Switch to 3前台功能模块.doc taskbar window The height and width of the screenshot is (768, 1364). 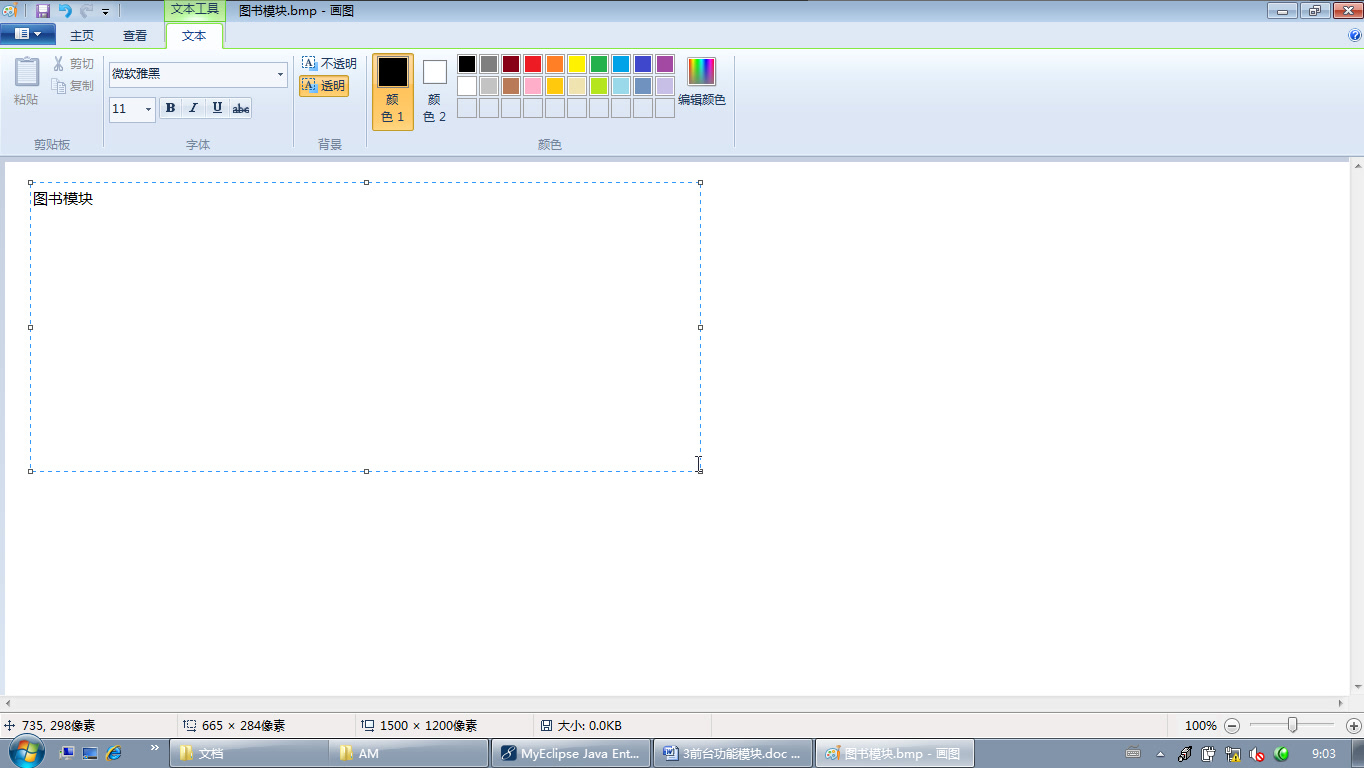click(732, 754)
